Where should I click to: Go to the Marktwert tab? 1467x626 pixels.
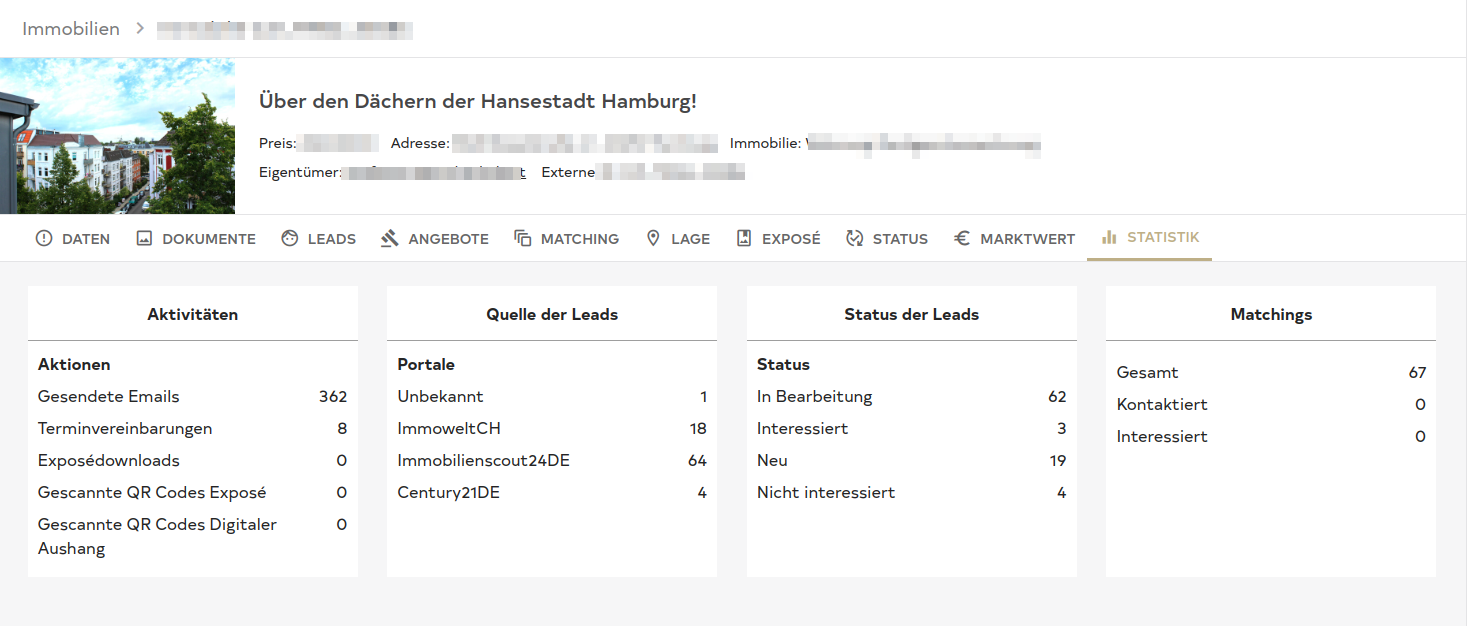[1027, 239]
